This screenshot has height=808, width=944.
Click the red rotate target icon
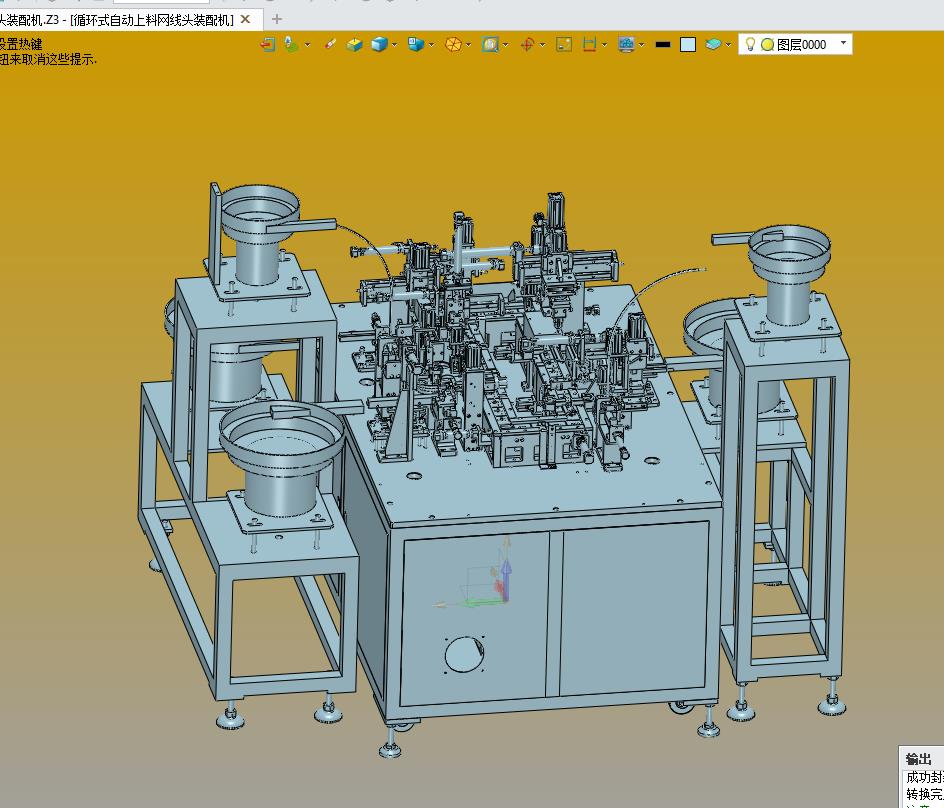[x=527, y=45]
